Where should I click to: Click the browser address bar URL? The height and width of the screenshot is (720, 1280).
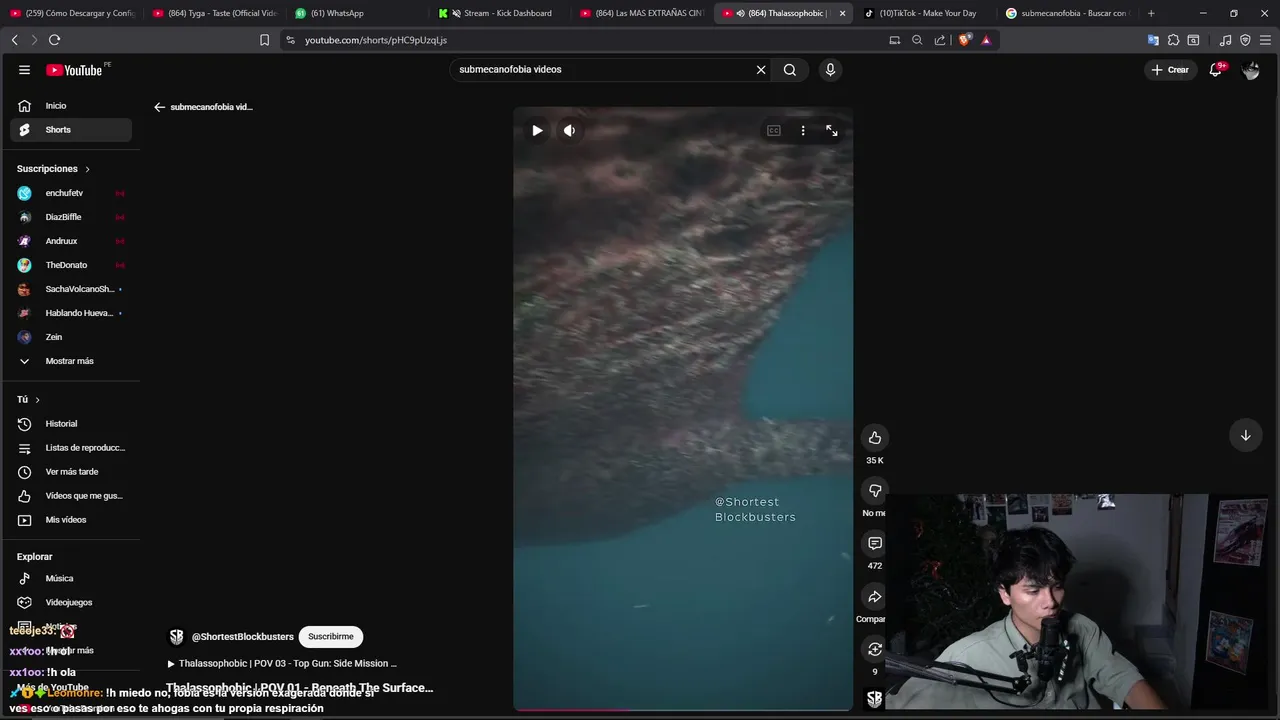tap(376, 40)
